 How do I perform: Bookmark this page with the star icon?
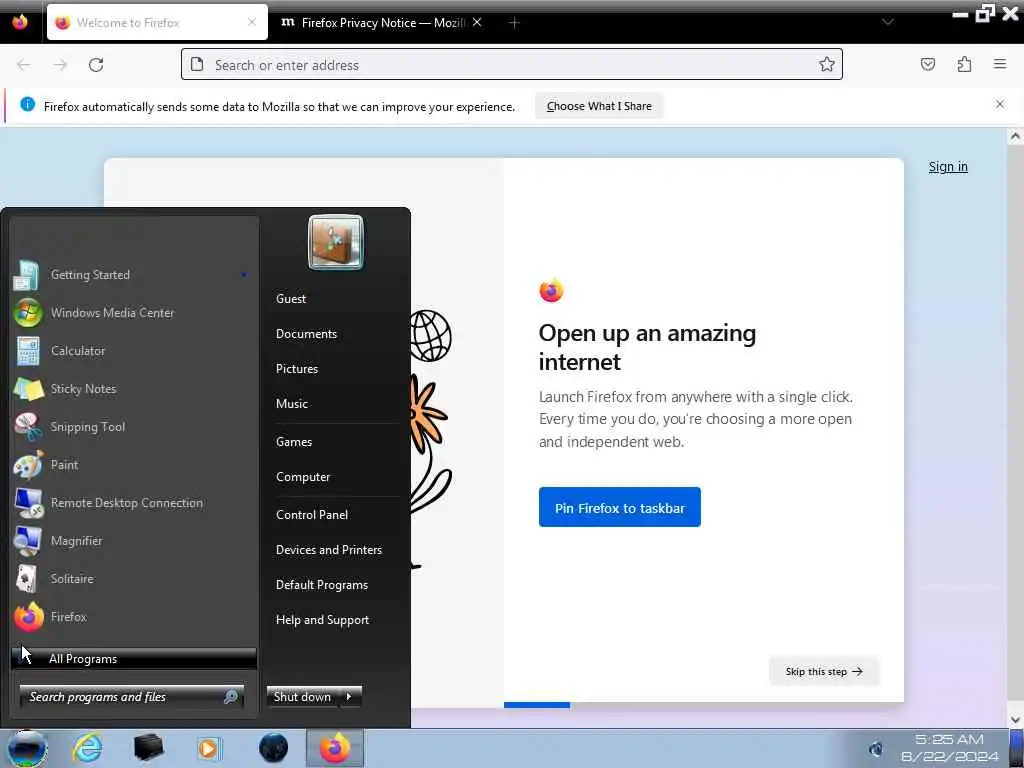coord(826,65)
